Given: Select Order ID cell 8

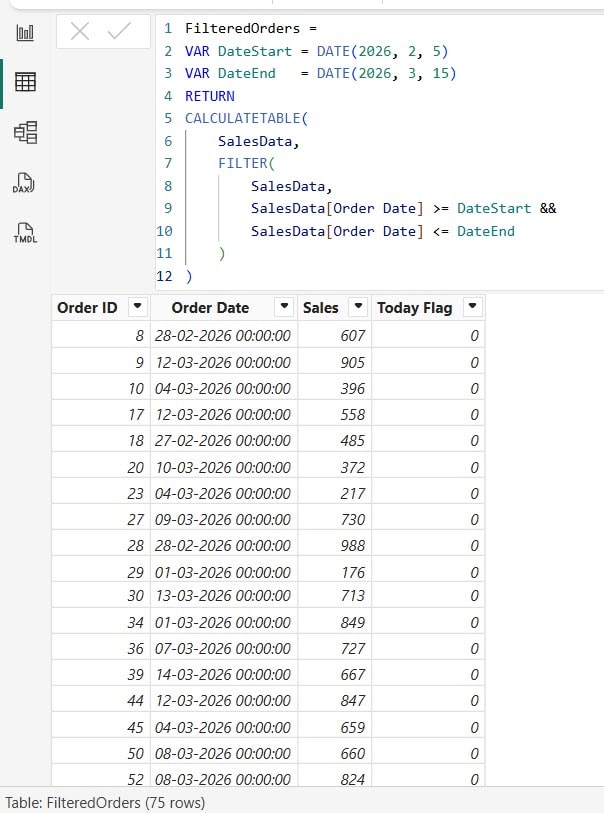Looking at the screenshot, I should tap(101, 335).
